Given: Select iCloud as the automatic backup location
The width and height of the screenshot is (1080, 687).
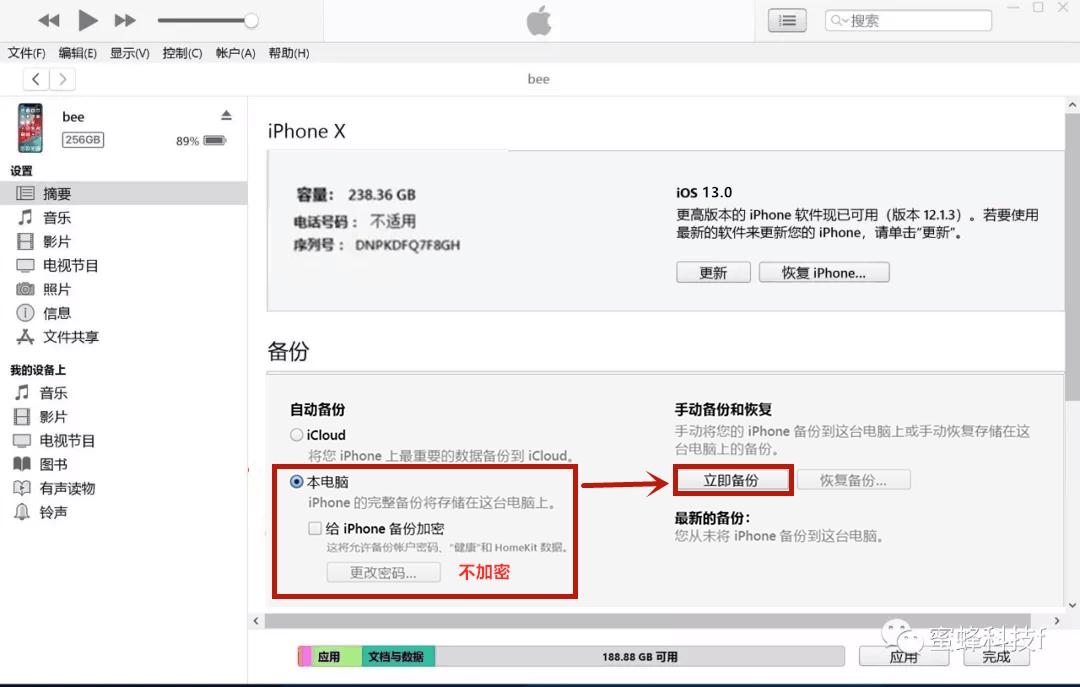Looking at the screenshot, I should [x=296, y=434].
